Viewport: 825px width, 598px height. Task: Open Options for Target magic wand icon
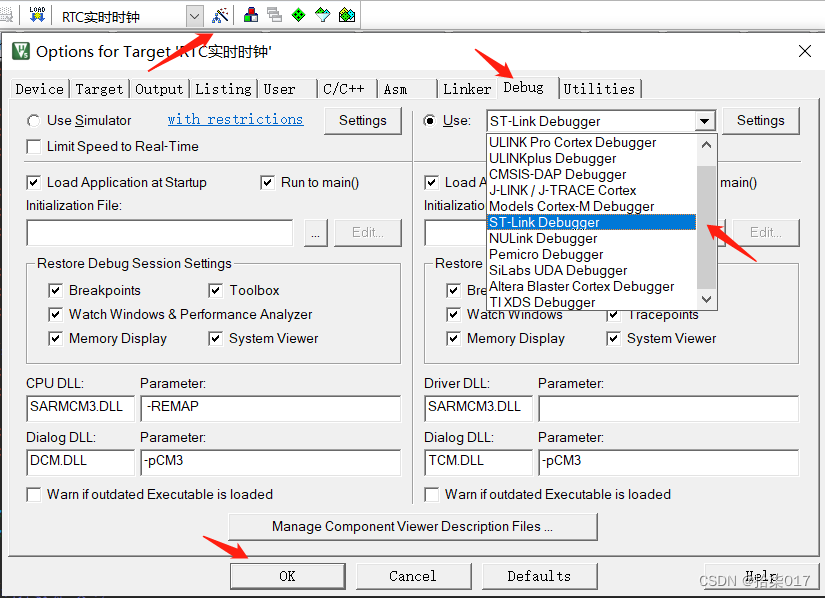pos(220,15)
